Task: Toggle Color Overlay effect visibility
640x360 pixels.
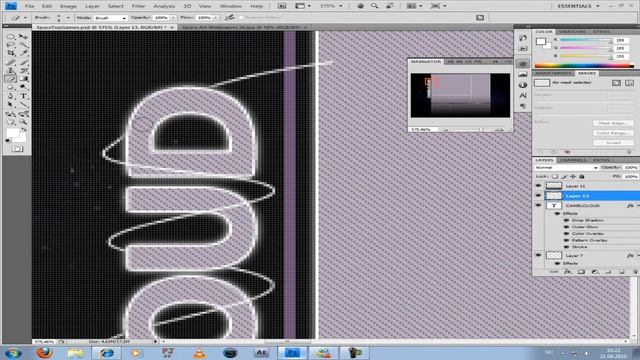Action: (566, 233)
